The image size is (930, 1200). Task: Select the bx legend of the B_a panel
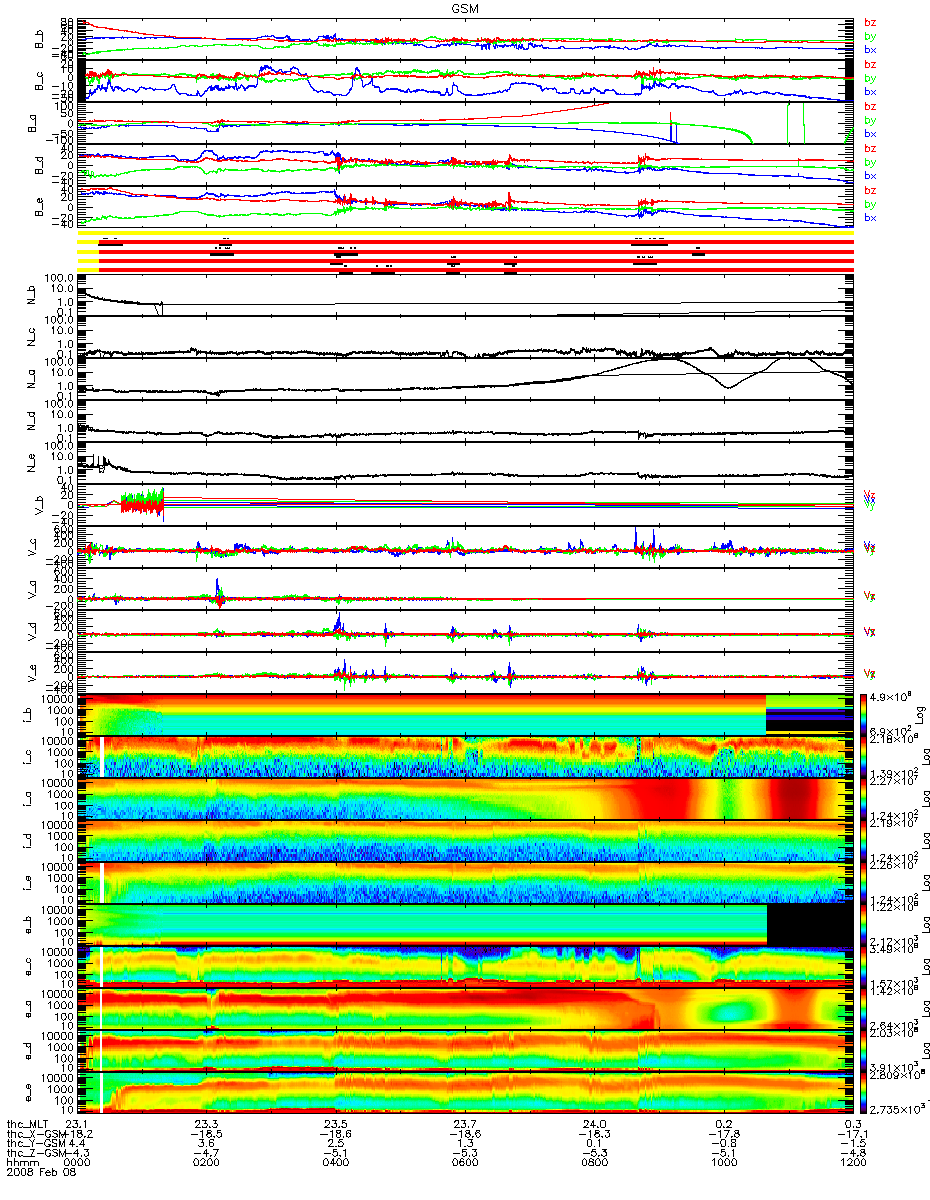(870, 134)
